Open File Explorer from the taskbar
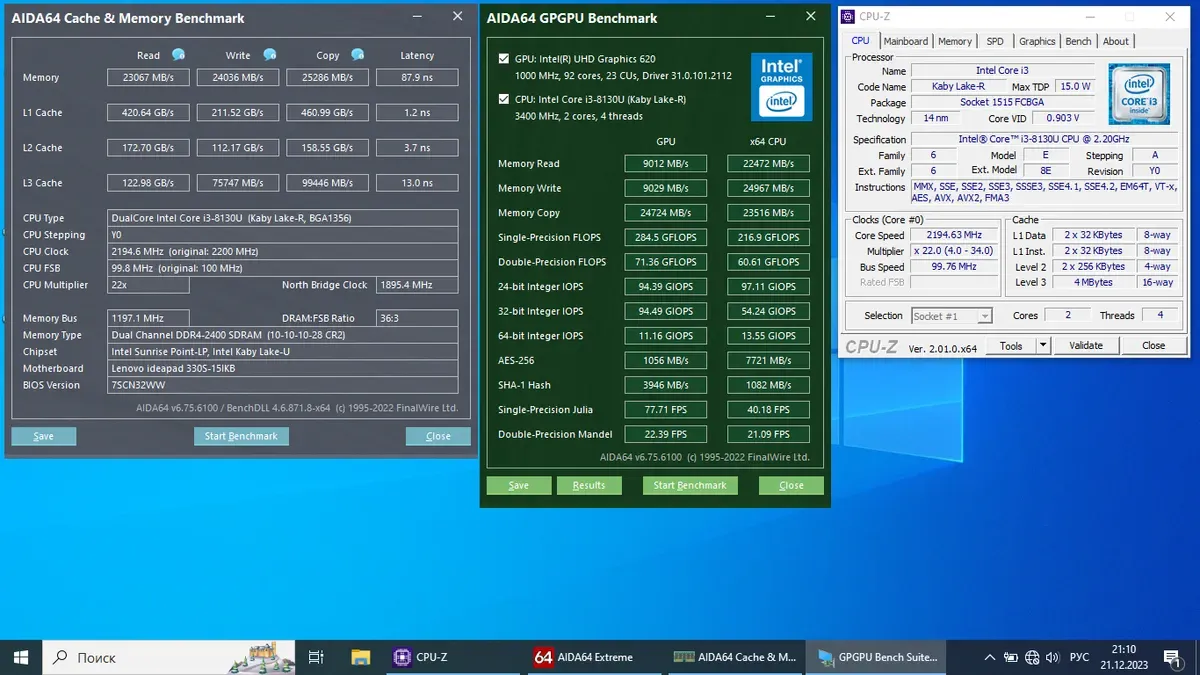The height and width of the screenshot is (675, 1200). tap(361, 657)
